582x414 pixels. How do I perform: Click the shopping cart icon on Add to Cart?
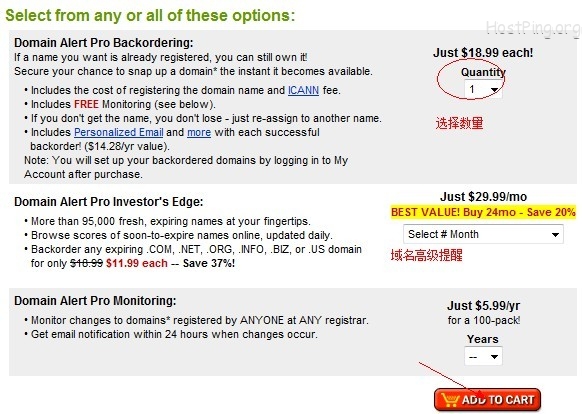[x=451, y=400]
